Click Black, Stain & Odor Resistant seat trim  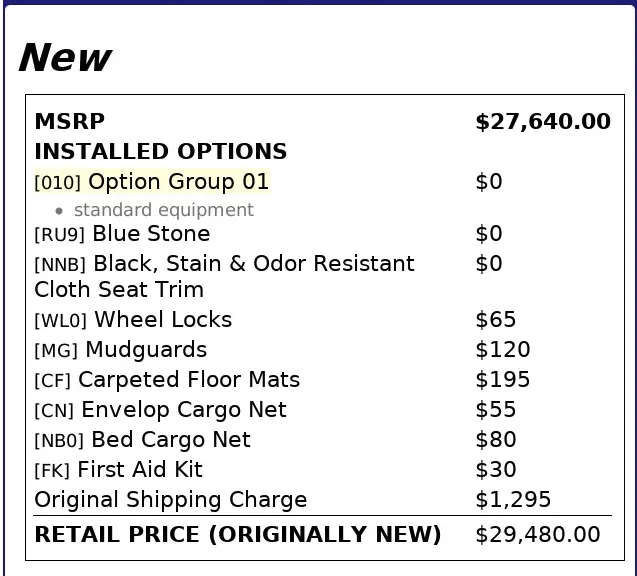point(224,276)
